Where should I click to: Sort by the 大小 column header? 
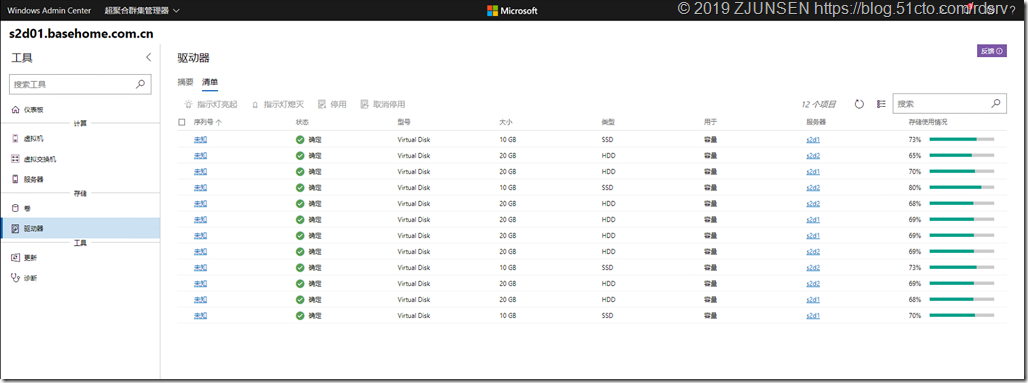tap(505, 122)
